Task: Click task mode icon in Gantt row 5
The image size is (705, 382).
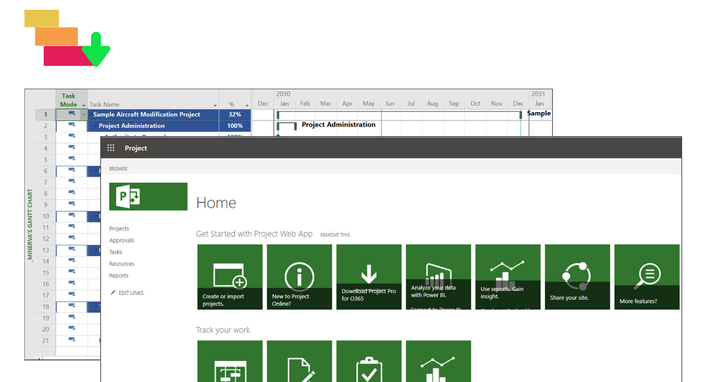Action: point(71,158)
